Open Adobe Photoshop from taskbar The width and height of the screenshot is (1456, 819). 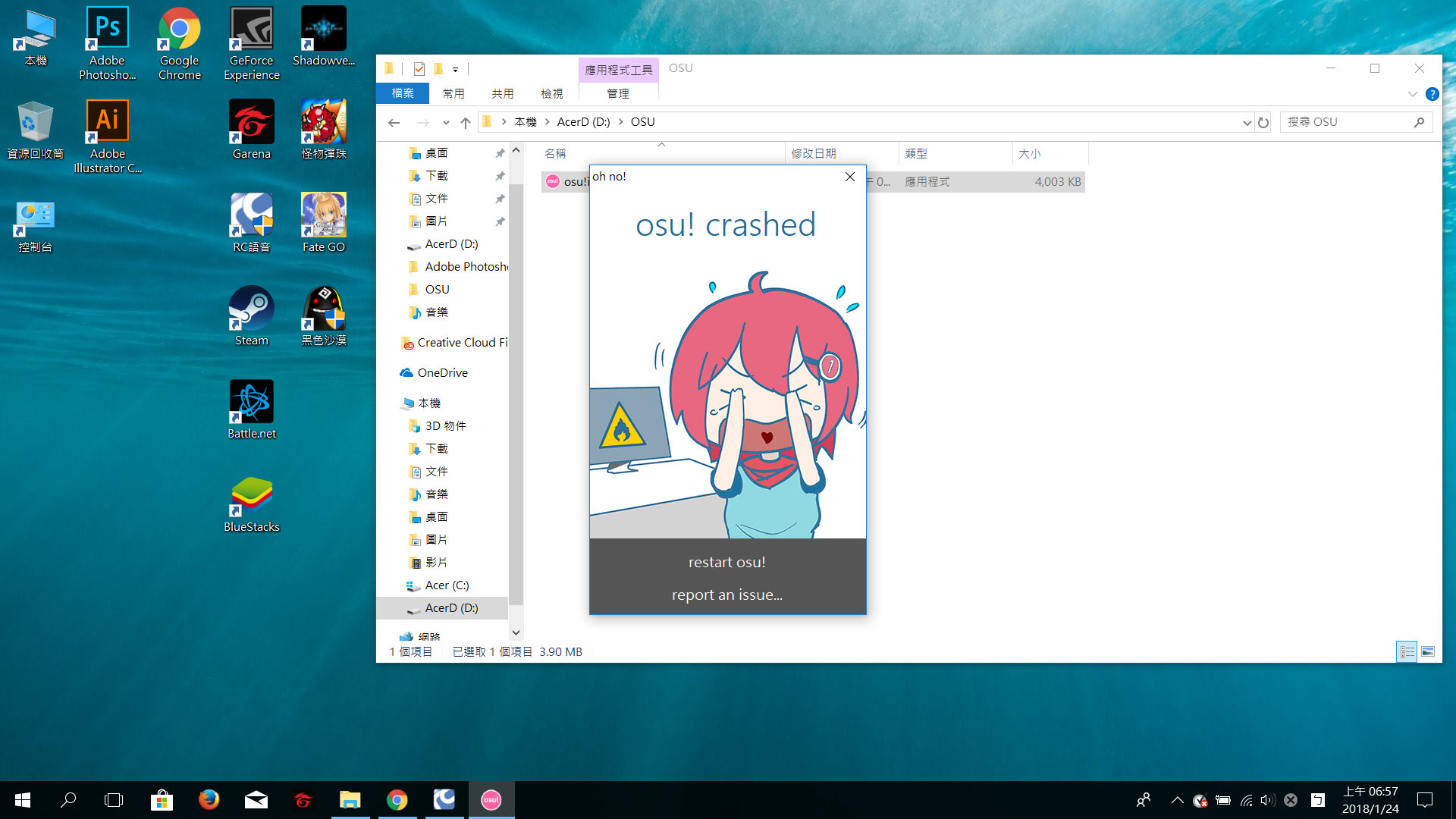coord(108,40)
